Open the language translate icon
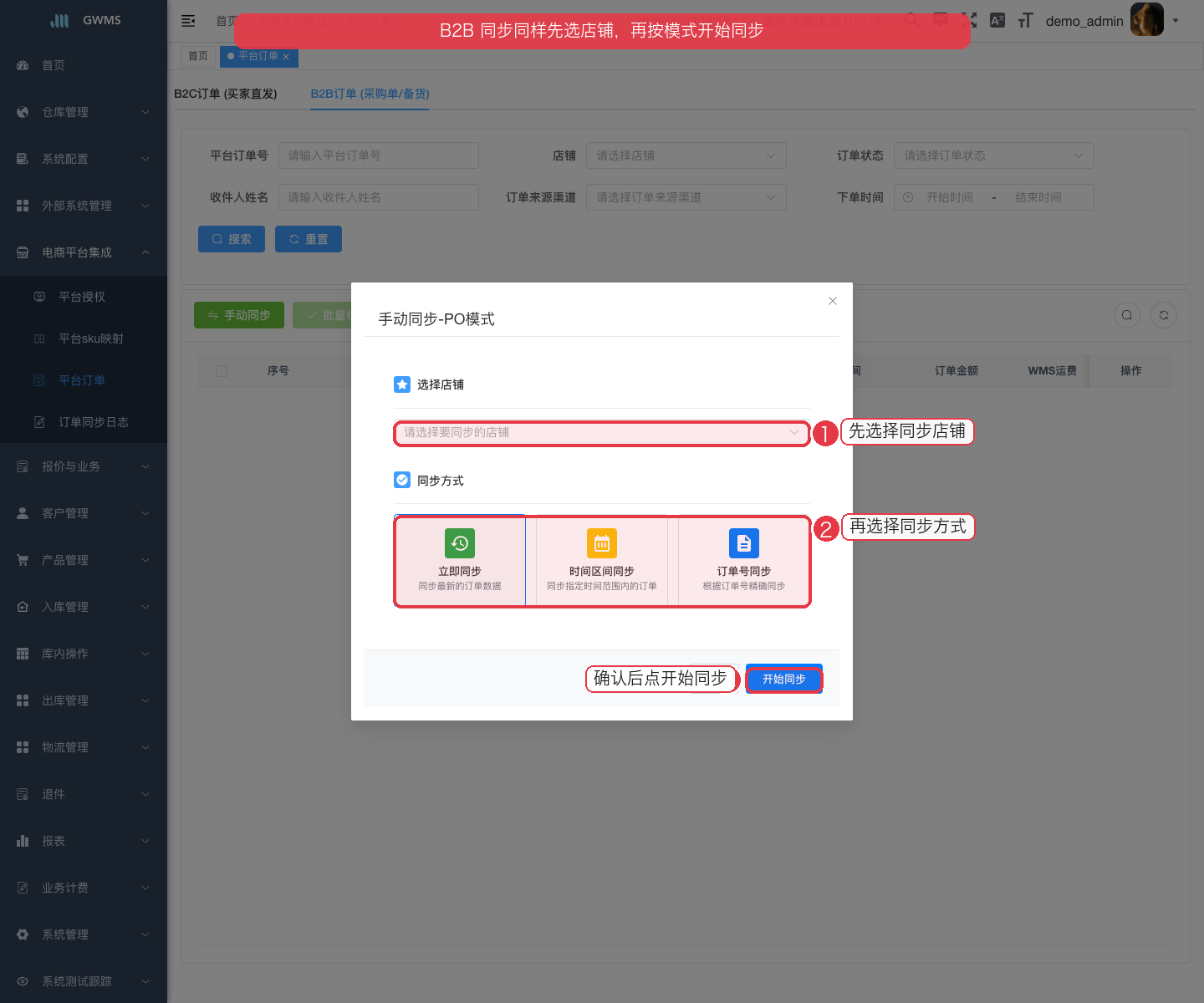The width and height of the screenshot is (1204, 1003). (x=997, y=21)
